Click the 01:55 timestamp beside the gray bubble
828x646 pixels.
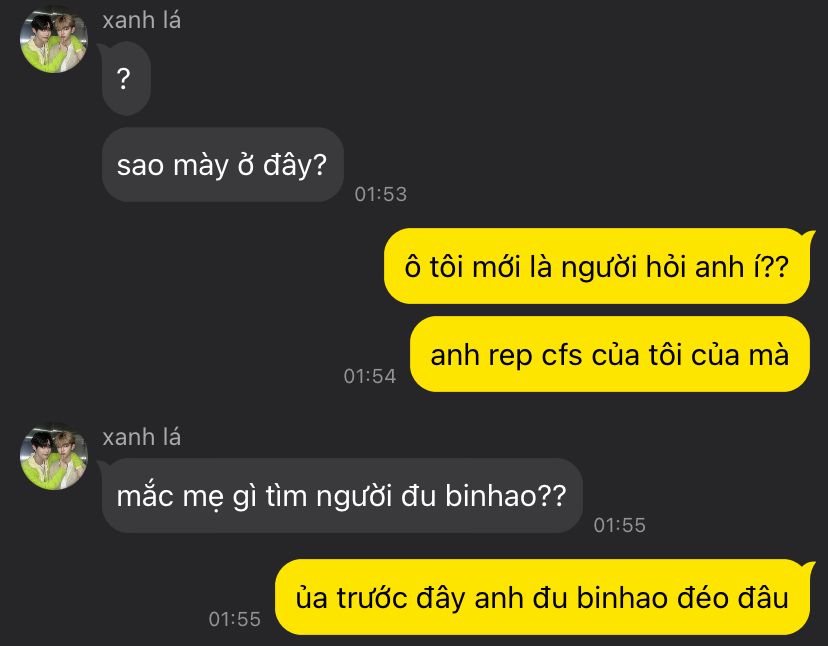619,525
